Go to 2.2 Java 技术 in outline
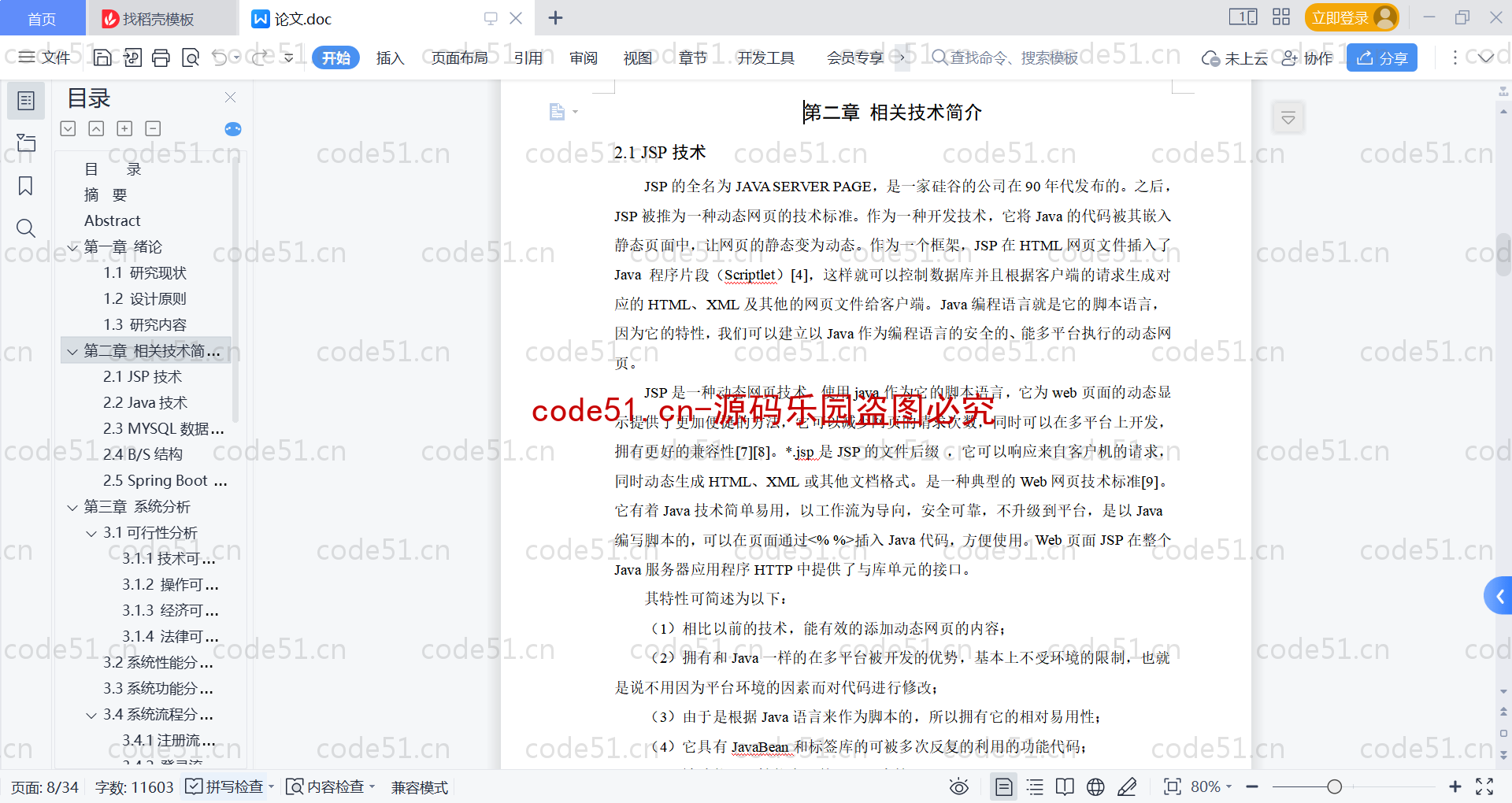 pyautogui.click(x=145, y=403)
